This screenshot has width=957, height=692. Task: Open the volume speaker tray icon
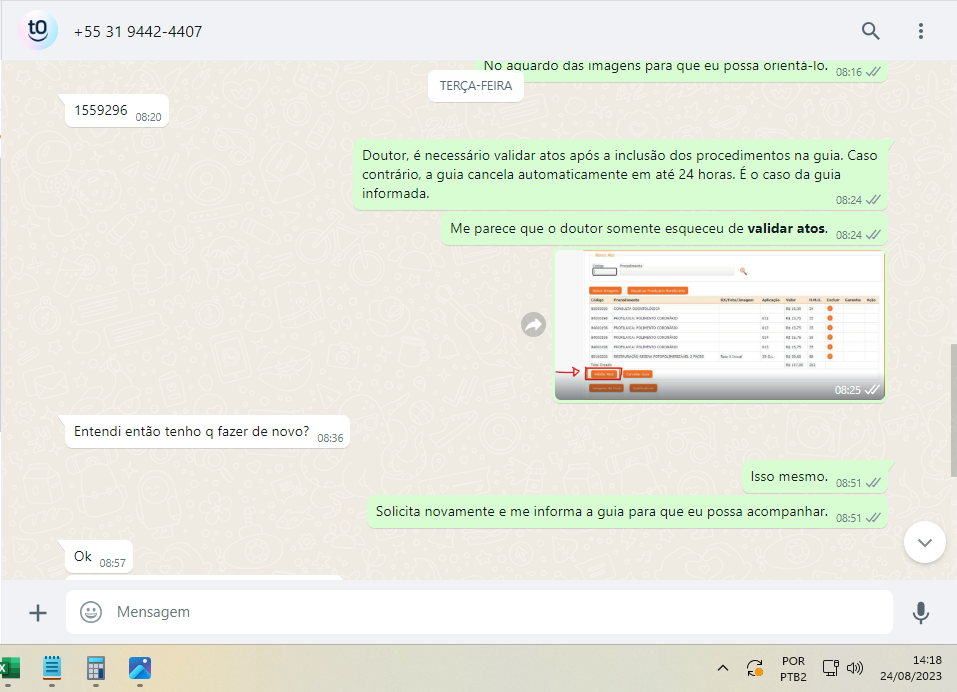[855, 668]
